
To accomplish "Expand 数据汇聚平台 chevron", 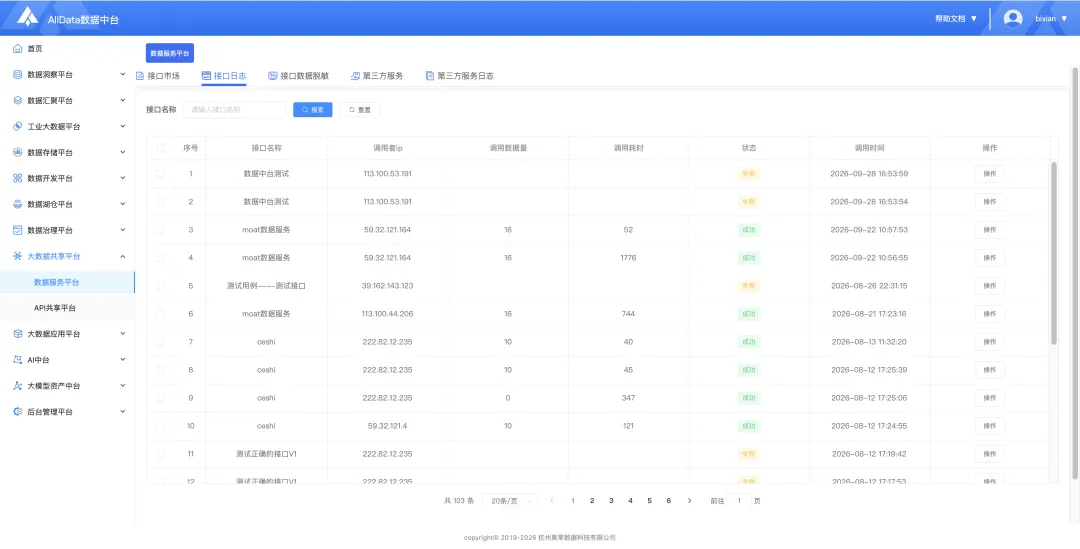I will click(x=123, y=101).
